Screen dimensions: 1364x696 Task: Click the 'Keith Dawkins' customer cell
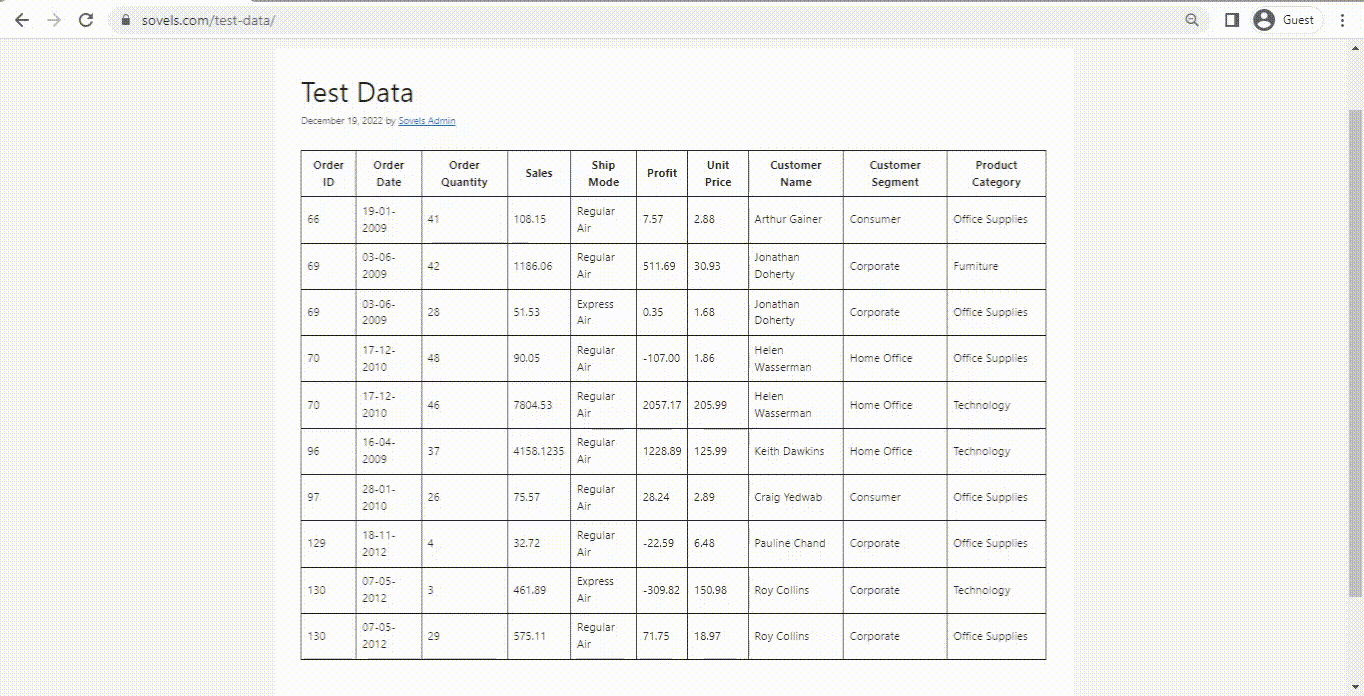(796, 451)
